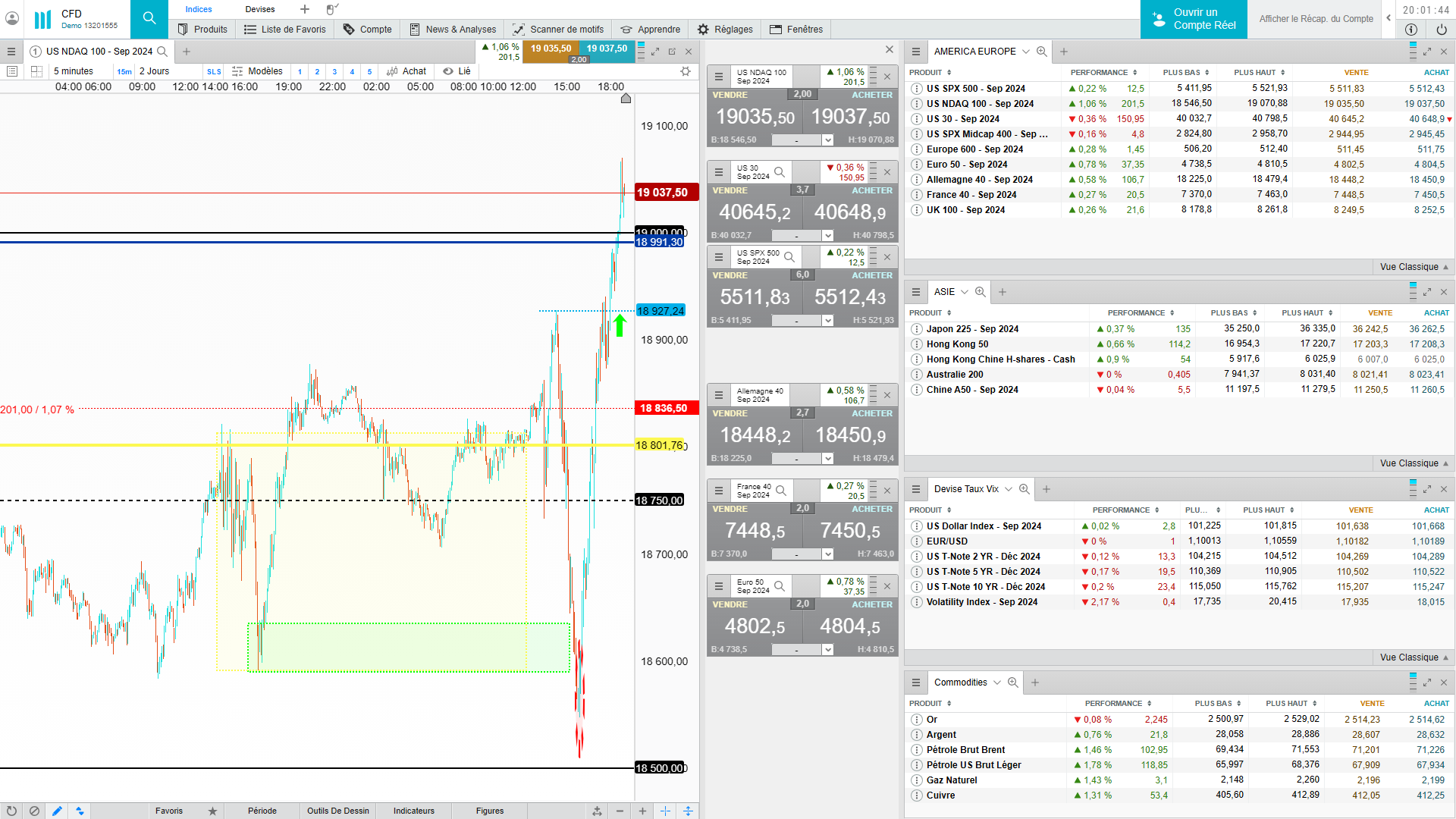
Task: Open US NDAQ 100 ticket quantity dropdown
Action: 828,140
